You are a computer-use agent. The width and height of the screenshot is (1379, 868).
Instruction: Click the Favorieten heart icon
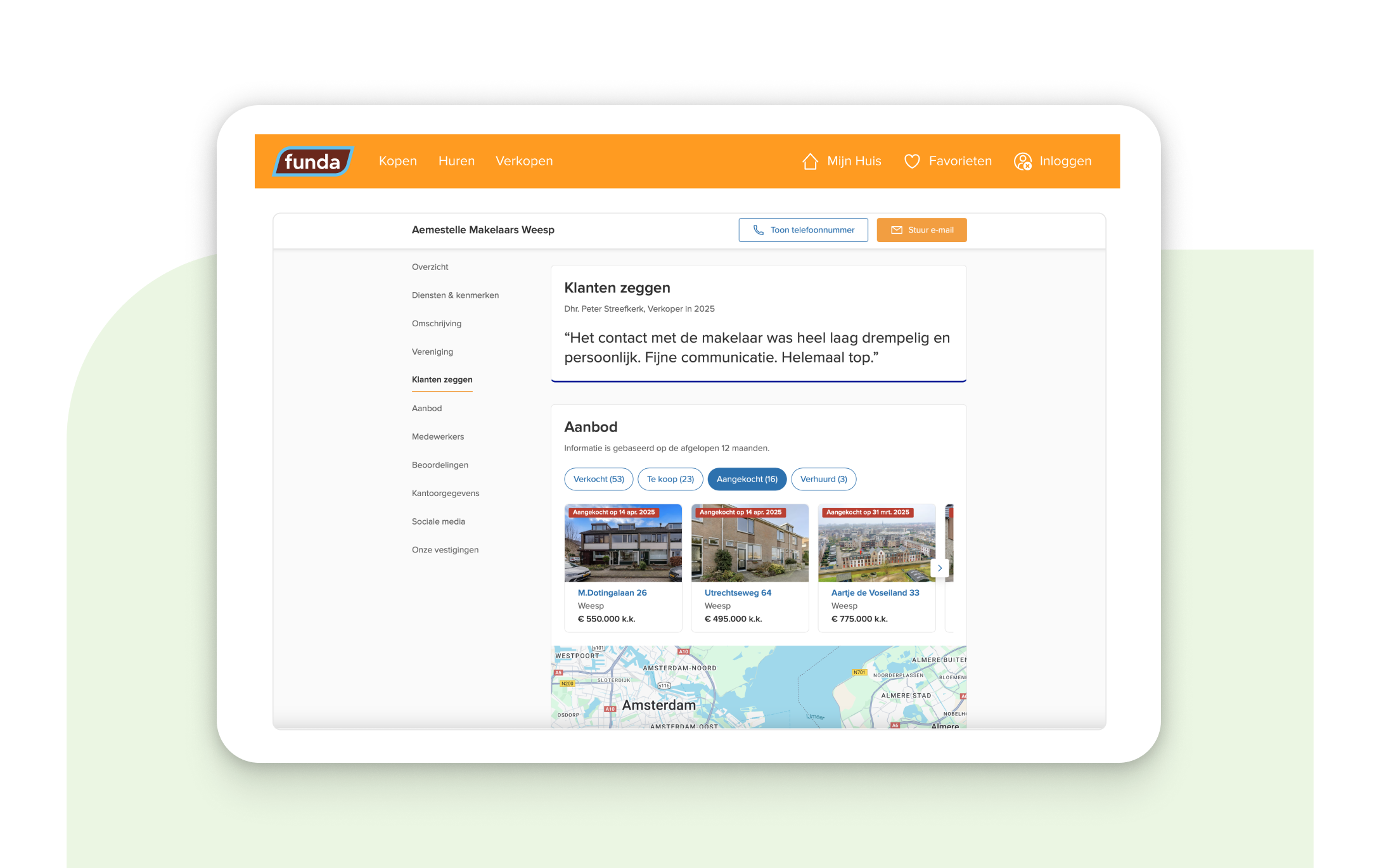click(912, 162)
